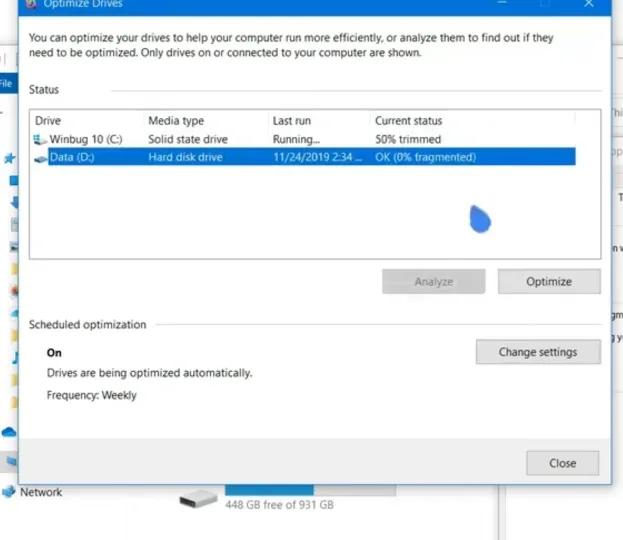The height and width of the screenshot is (540, 623).
Task: Click the Quick access star icon in File Explorer
Action: [10, 158]
